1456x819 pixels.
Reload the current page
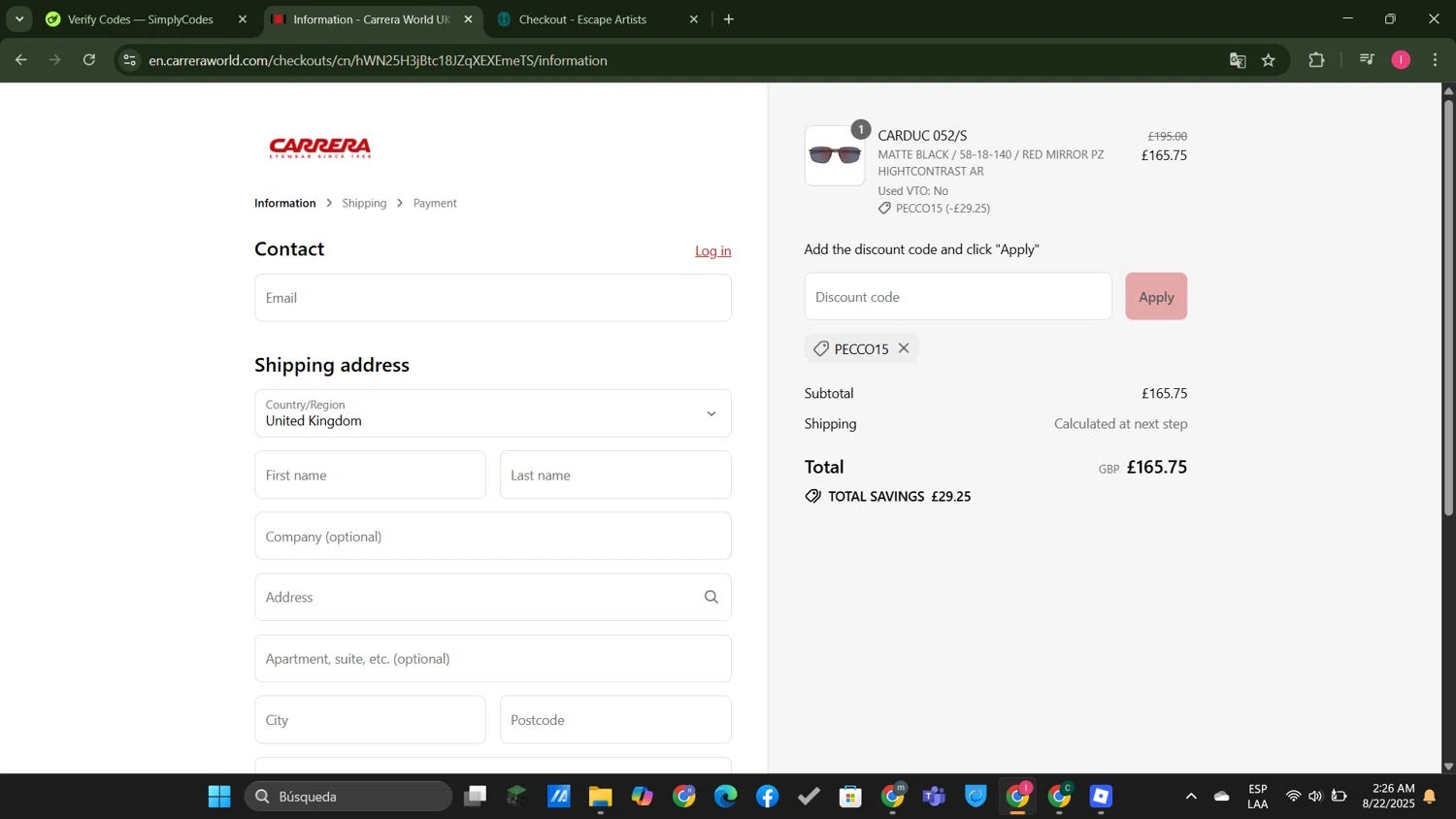89,60
